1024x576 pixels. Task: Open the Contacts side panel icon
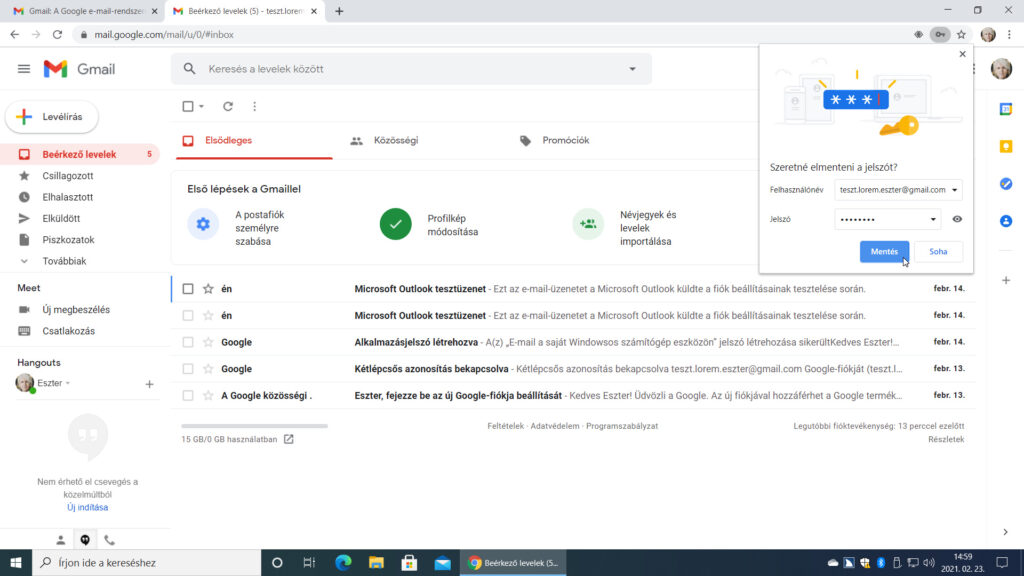click(x=1006, y=221)
